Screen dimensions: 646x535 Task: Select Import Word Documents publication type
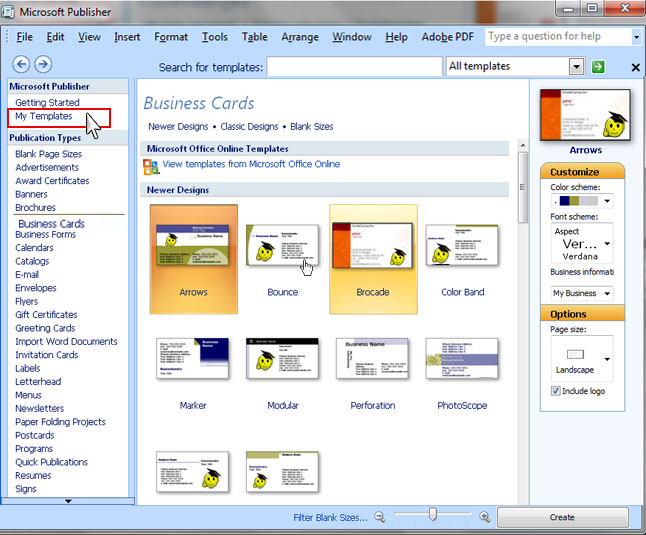[x=66, y=341]
